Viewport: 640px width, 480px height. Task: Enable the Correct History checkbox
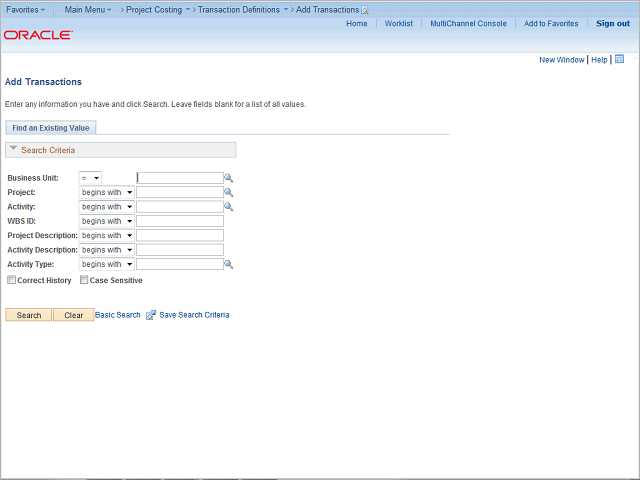[11, 280]
